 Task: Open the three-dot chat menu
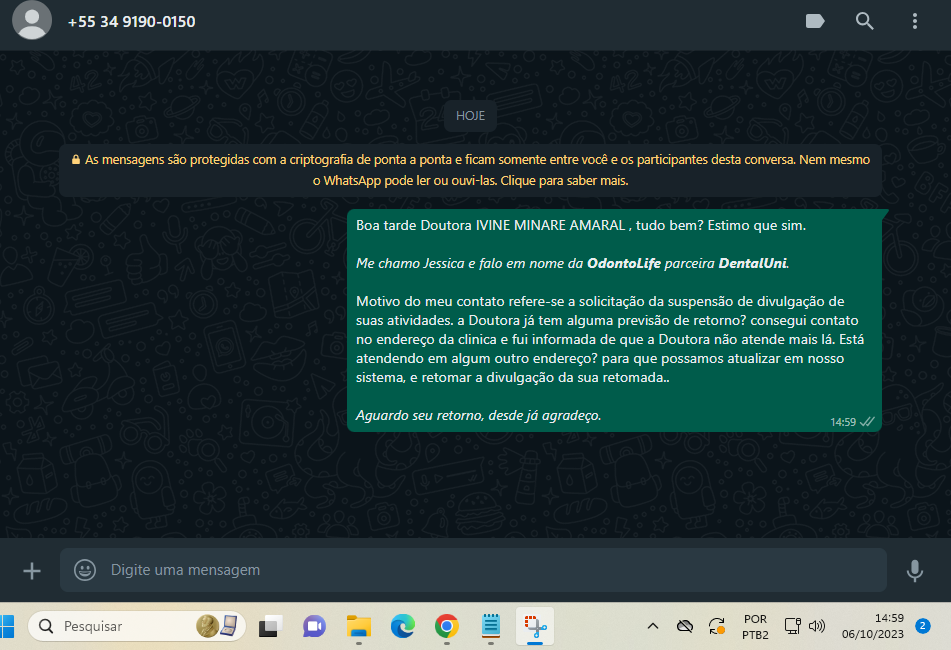coord(915,21)
